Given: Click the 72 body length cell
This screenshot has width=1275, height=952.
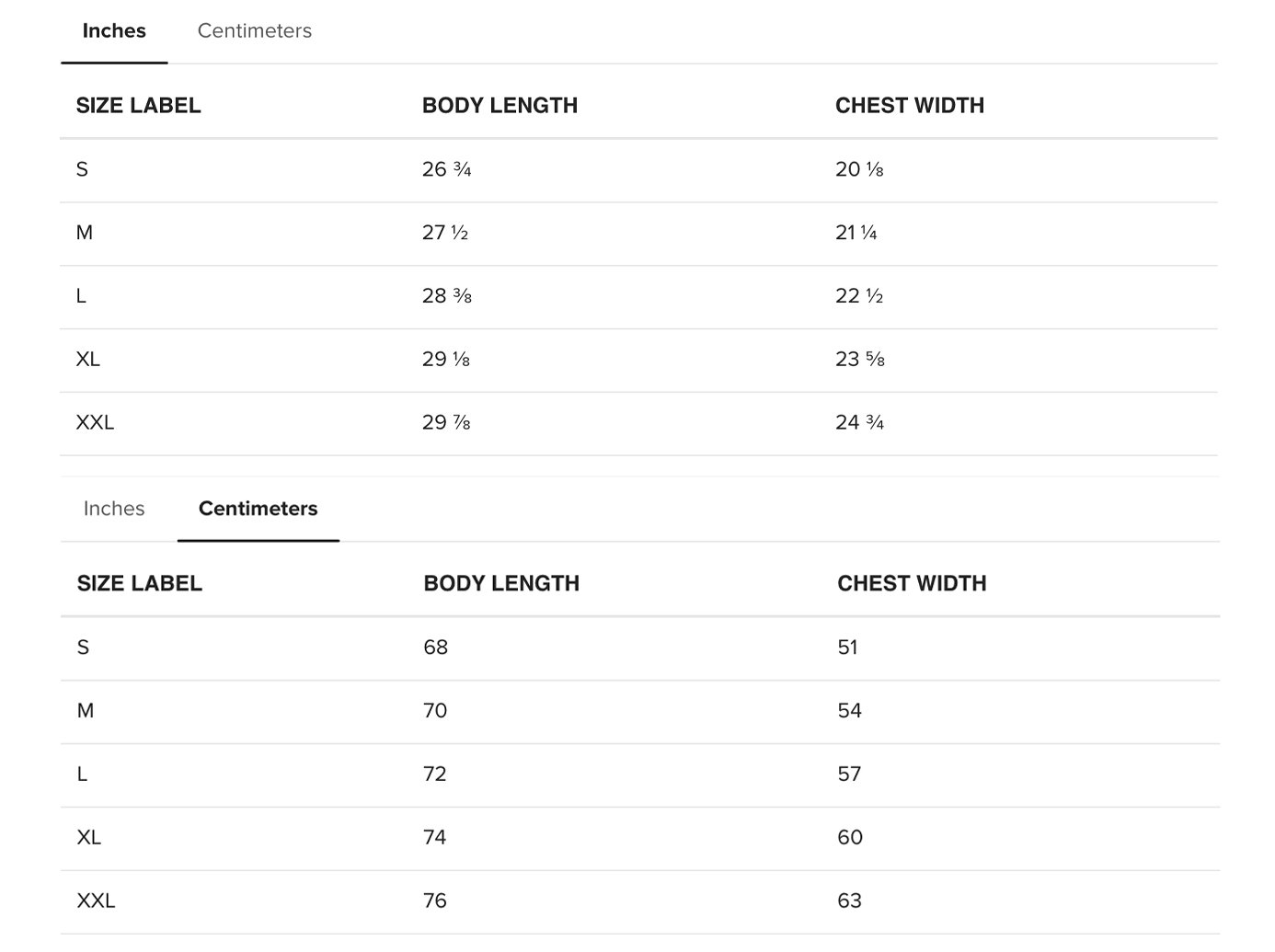Looking at the screenshot, I should pyautogui.click(x=434, y=774).
